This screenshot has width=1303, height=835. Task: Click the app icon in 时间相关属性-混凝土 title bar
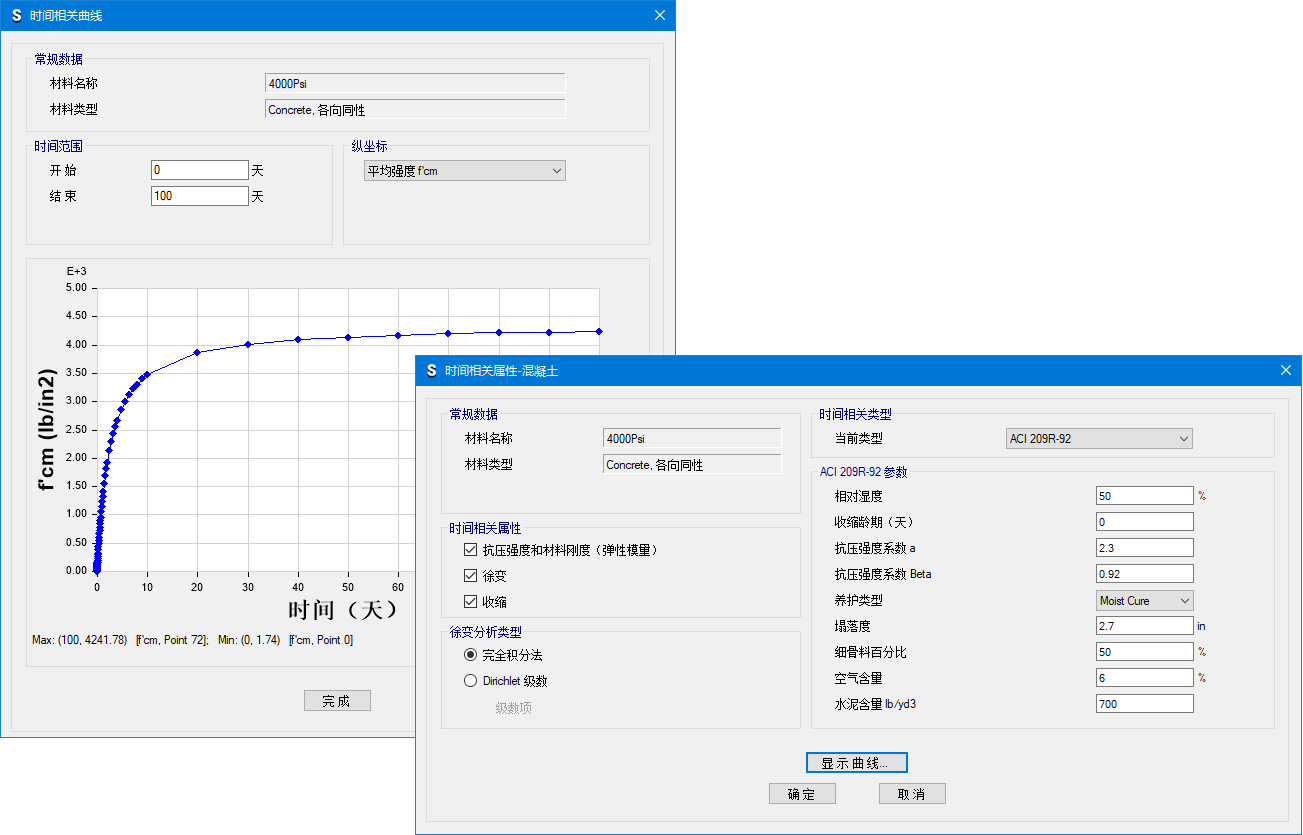432,370
